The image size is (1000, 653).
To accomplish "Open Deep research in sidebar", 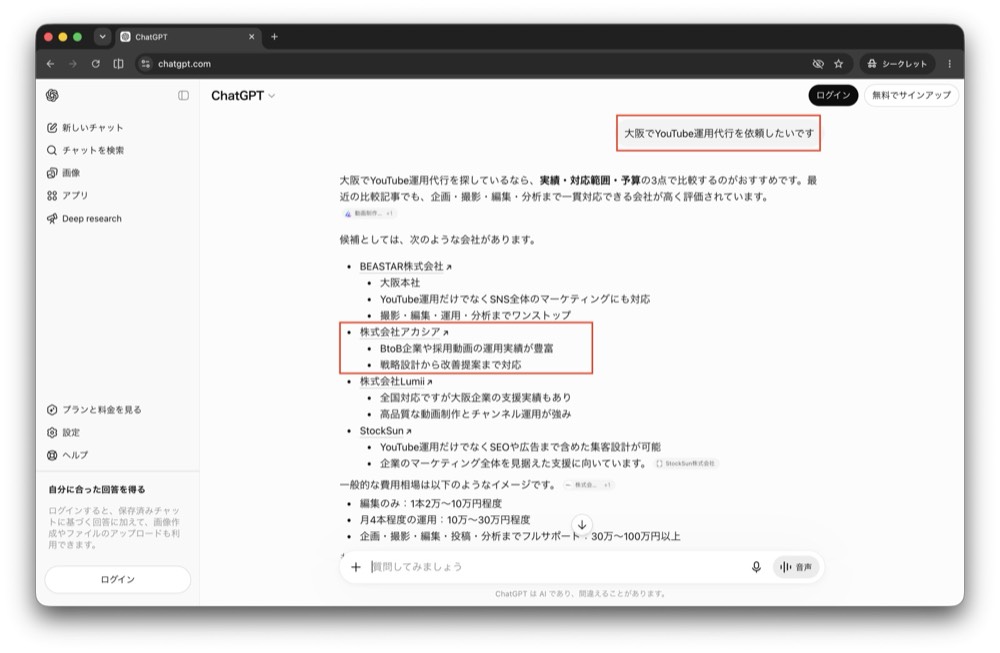I will coord(84,218).
